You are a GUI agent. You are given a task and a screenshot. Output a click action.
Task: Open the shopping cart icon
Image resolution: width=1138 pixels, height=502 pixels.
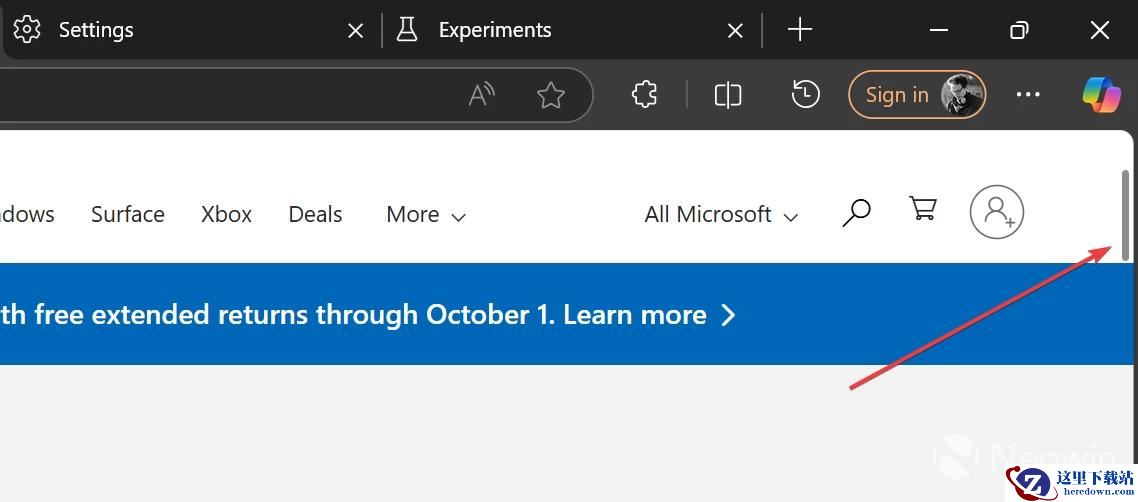(x=922, y=208)
